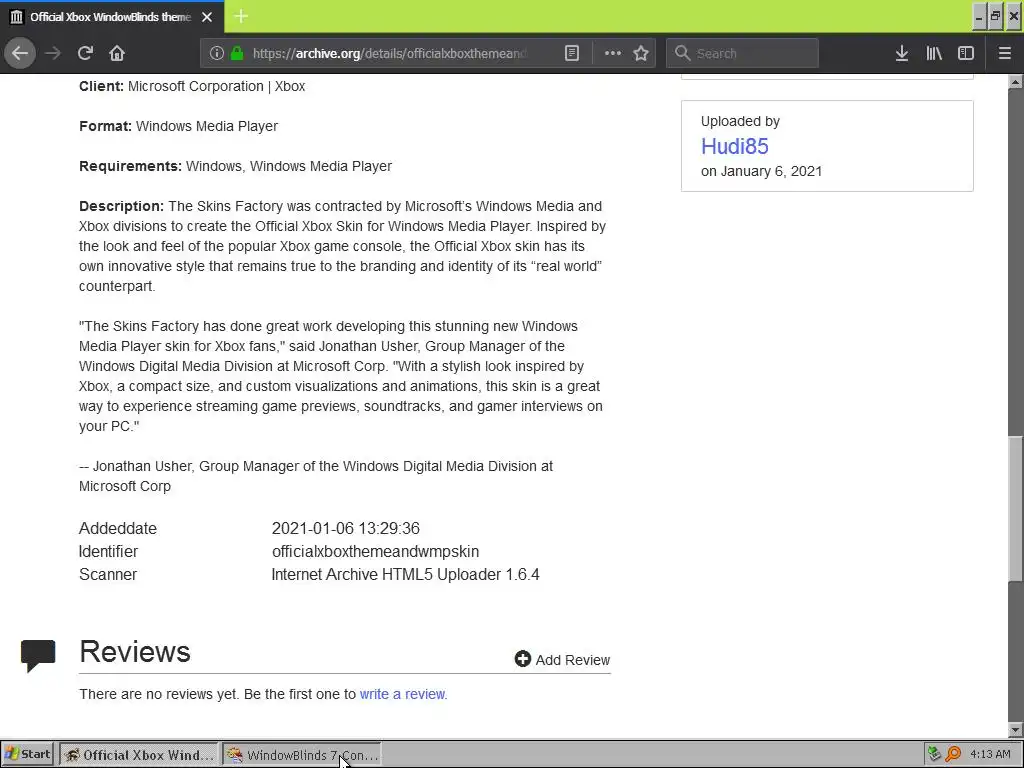Click the upload date January 6, 2021
Viewport: 1024px width, 768px height.
coord(771,171)
